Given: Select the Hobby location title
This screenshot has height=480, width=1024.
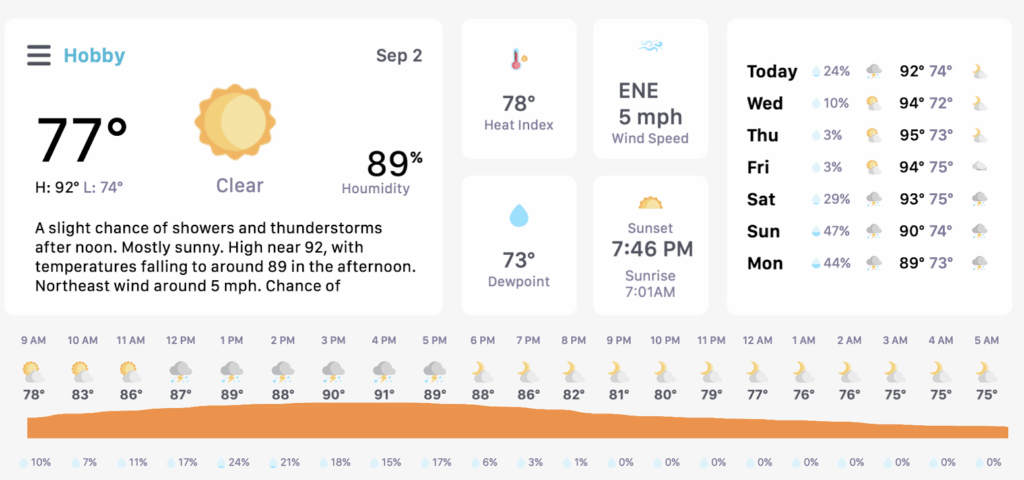Looking at the screenshot, I should click(94, 56).
